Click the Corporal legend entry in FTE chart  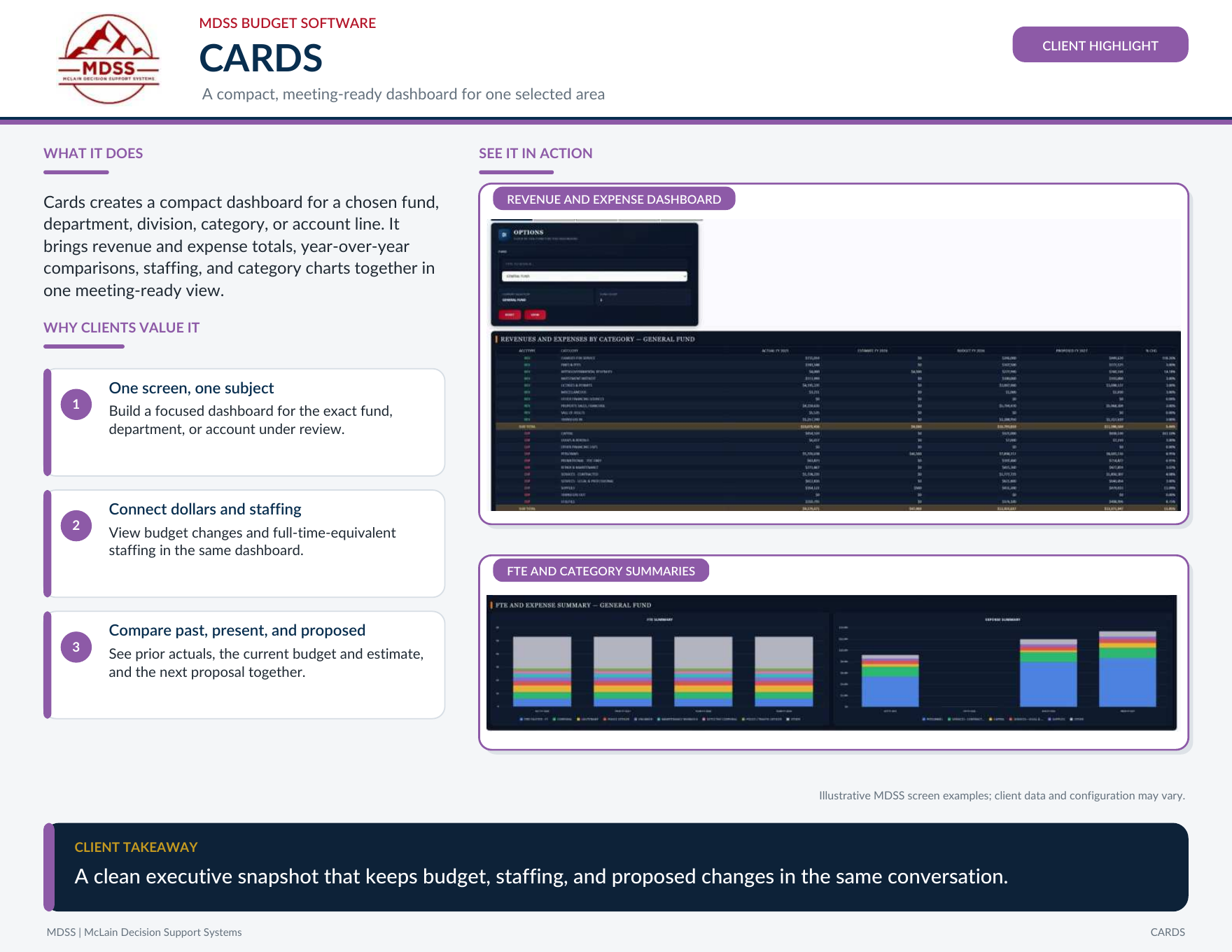pyautogui.click(x=563, y=719)
